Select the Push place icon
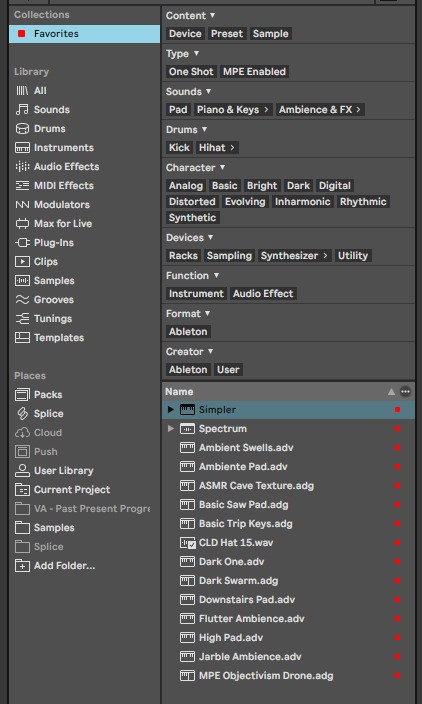This screenshot has width=422, height=704. 22,452
